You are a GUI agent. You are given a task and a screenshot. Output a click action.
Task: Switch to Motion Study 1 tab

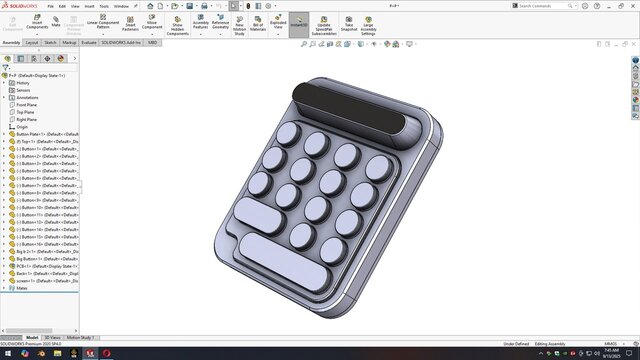click(80, 338)
